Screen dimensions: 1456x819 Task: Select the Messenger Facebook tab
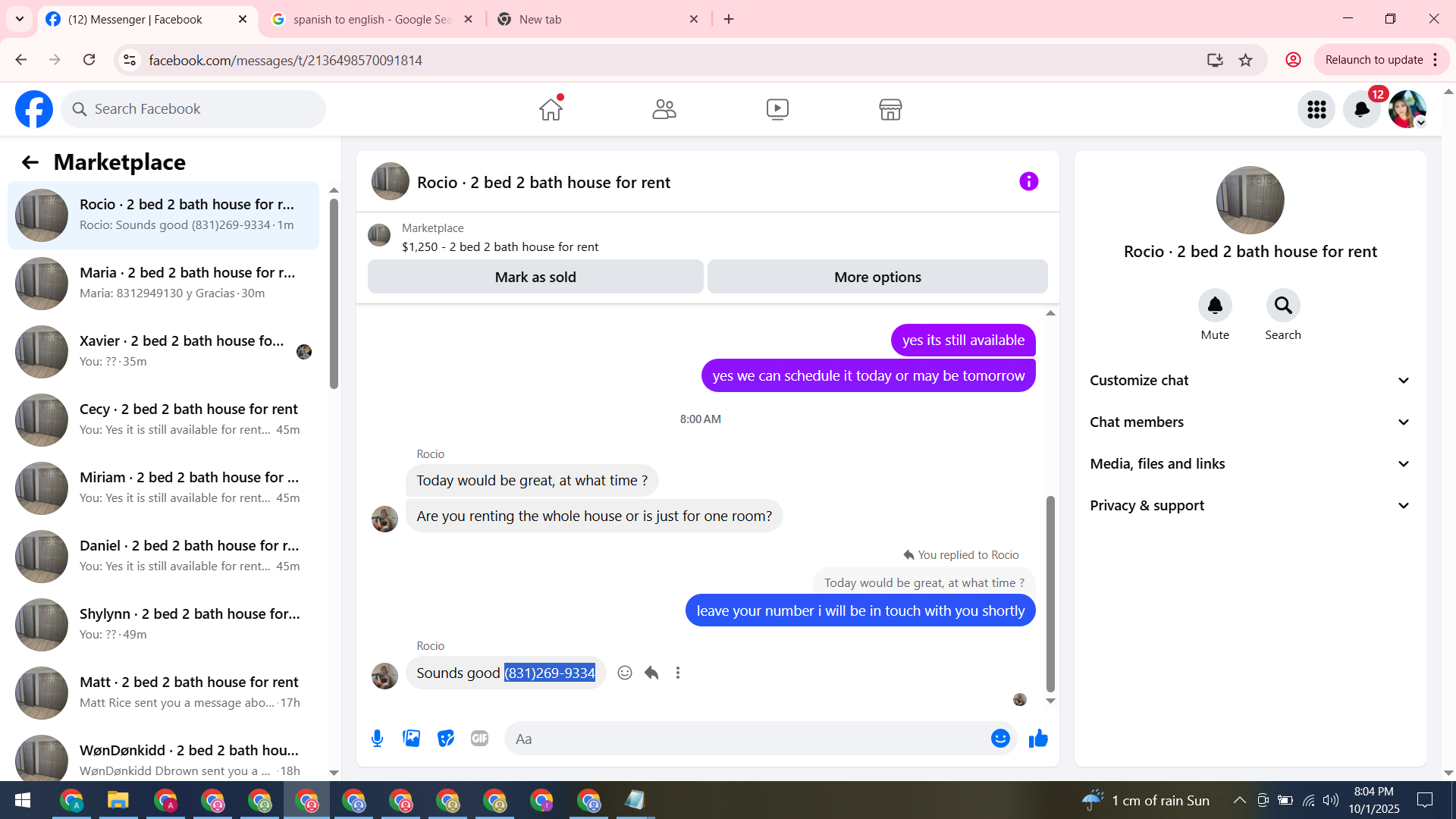[x=146, y=20]
